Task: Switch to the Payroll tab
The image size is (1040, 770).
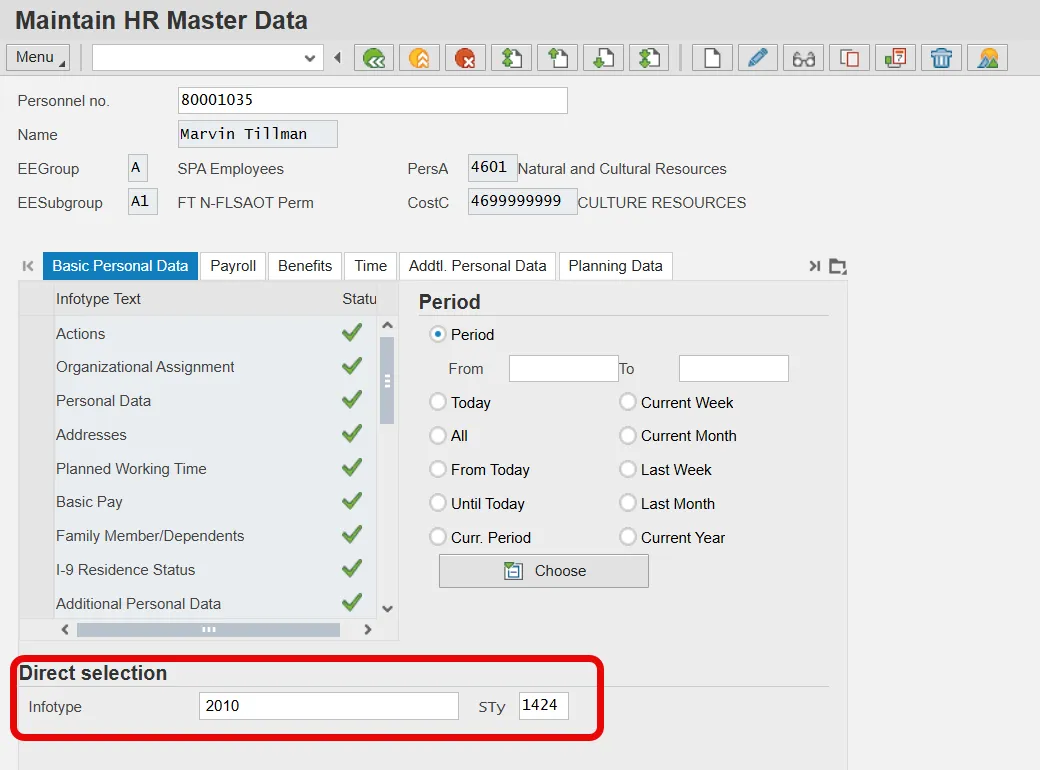Action: coord(233,266)
